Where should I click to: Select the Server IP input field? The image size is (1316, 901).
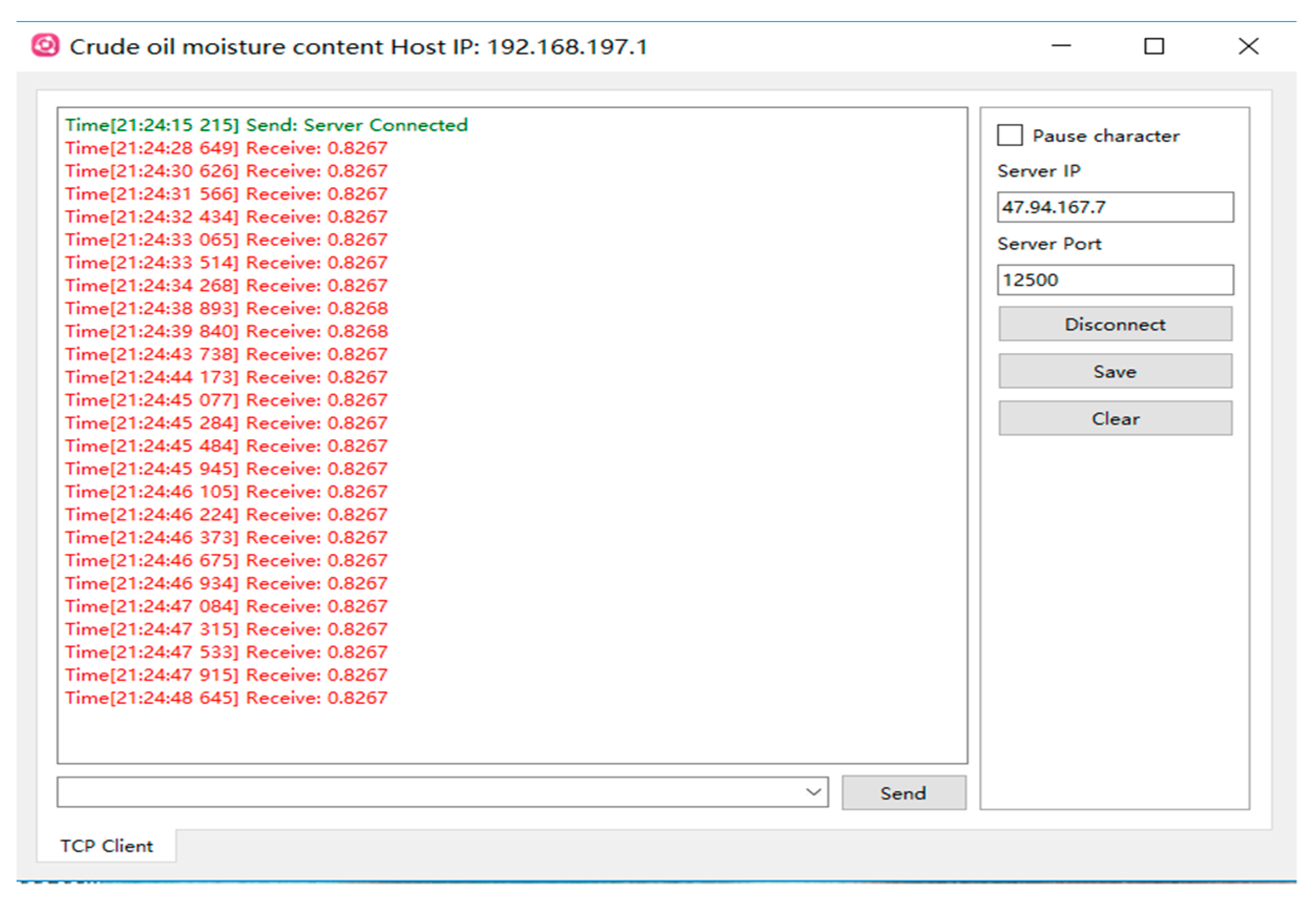1114,208
